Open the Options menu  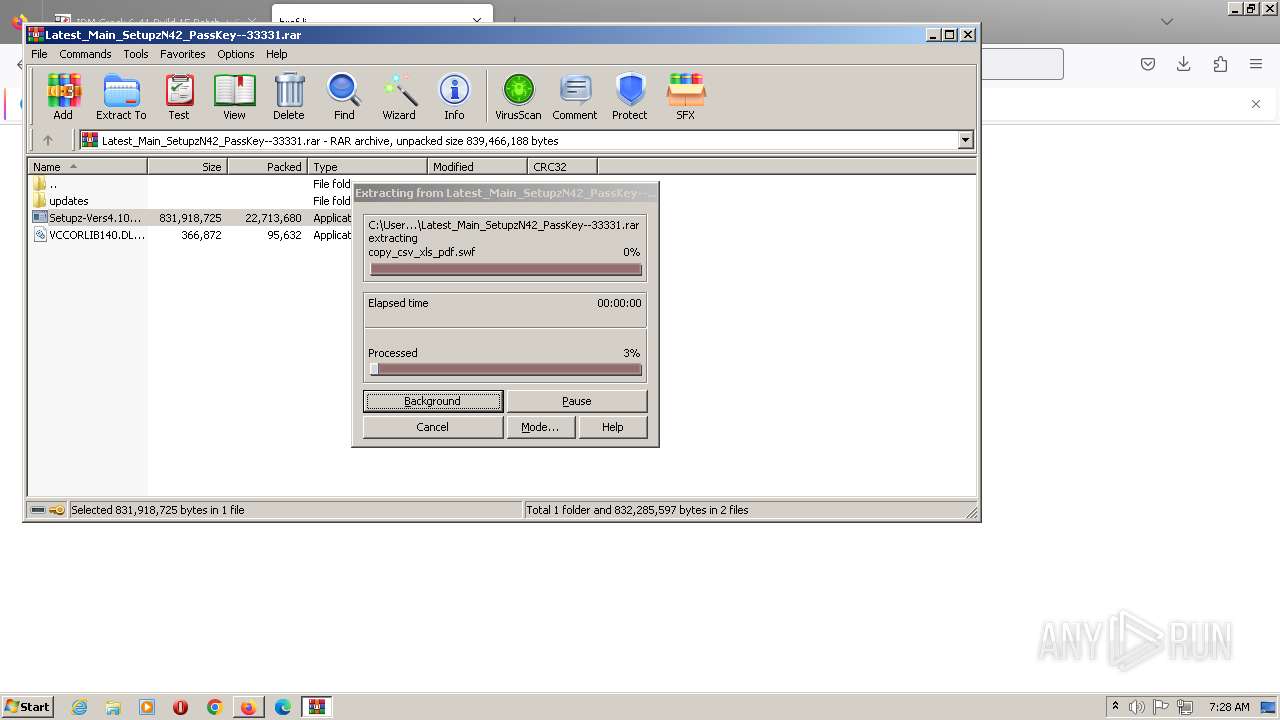point(236,54)
